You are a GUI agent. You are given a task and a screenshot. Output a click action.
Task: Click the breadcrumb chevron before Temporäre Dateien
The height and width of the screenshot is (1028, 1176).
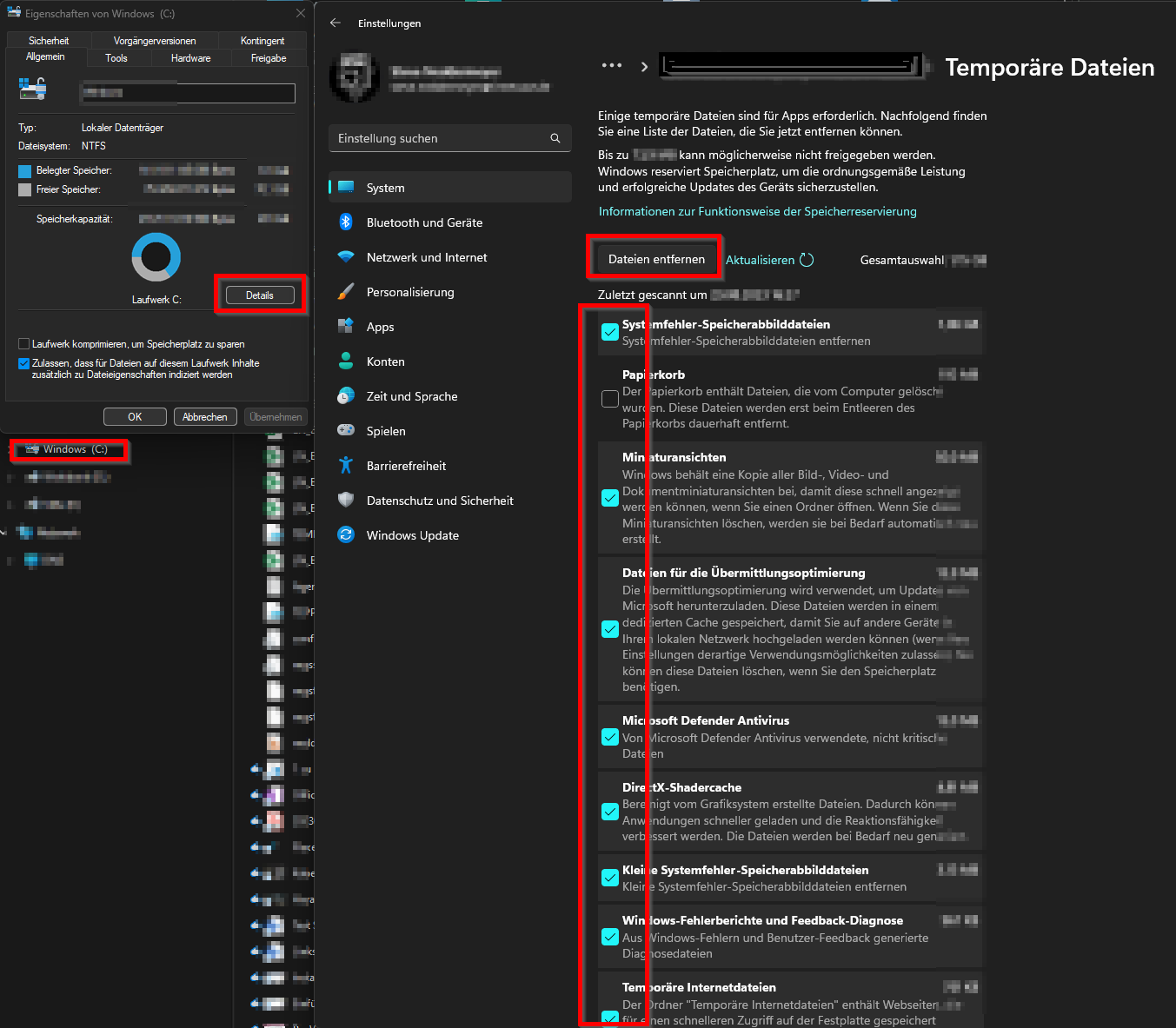pyautogui.click(x=644, y=67)
